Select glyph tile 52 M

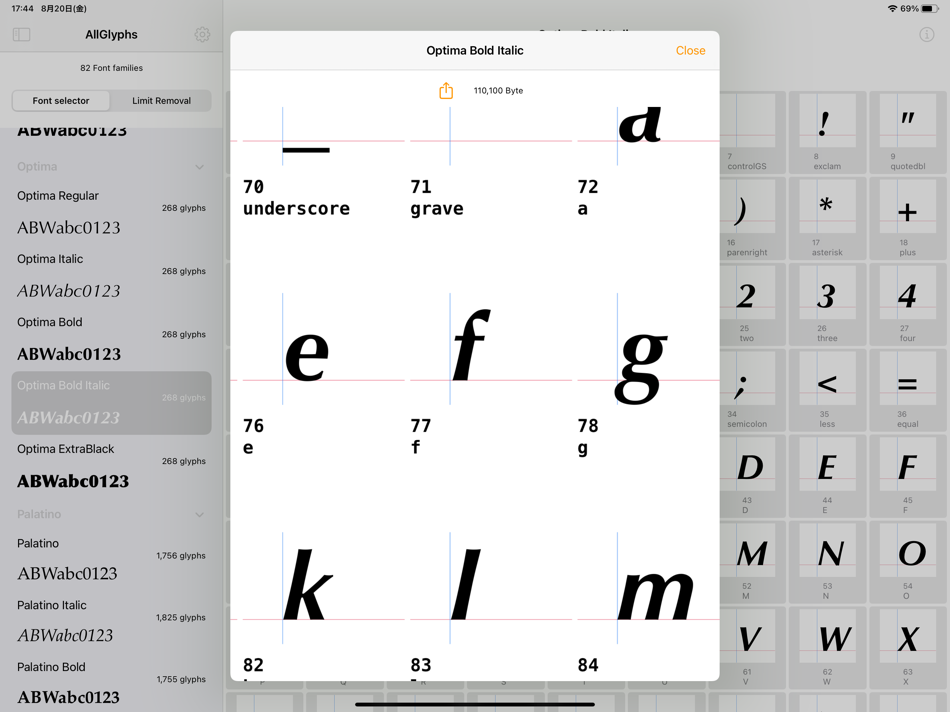(752, 562)
